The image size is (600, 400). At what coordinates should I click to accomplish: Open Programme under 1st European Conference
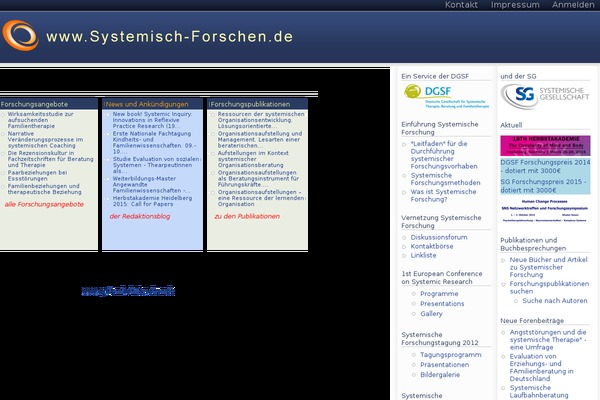tap(439, 294)
